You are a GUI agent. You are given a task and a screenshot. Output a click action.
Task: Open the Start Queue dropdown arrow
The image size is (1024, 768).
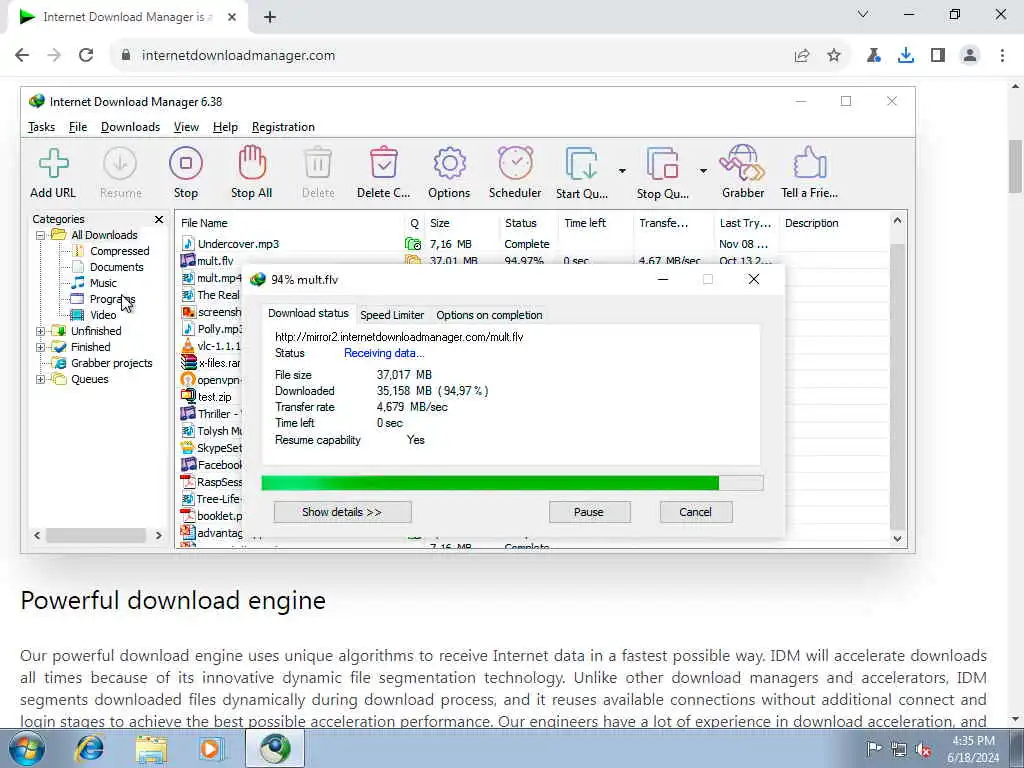(622, 171)
